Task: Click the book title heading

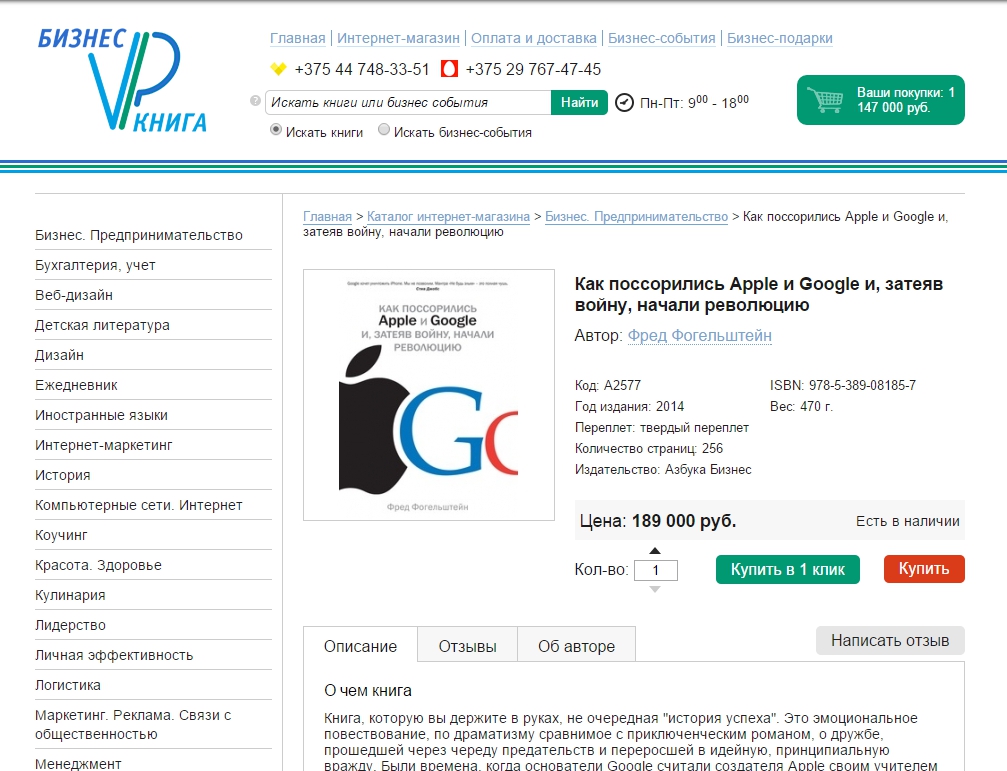Action: point(758,294)
